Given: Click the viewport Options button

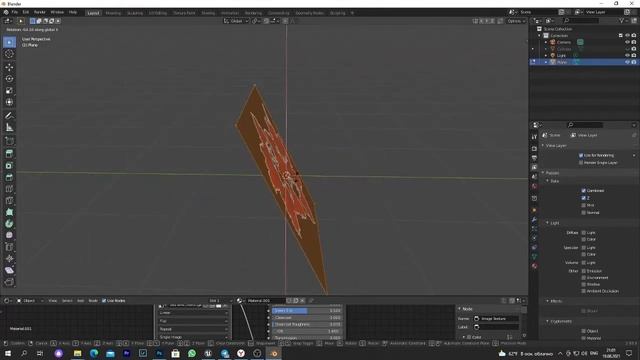Looking at the screenshot, I should point(516,21).
